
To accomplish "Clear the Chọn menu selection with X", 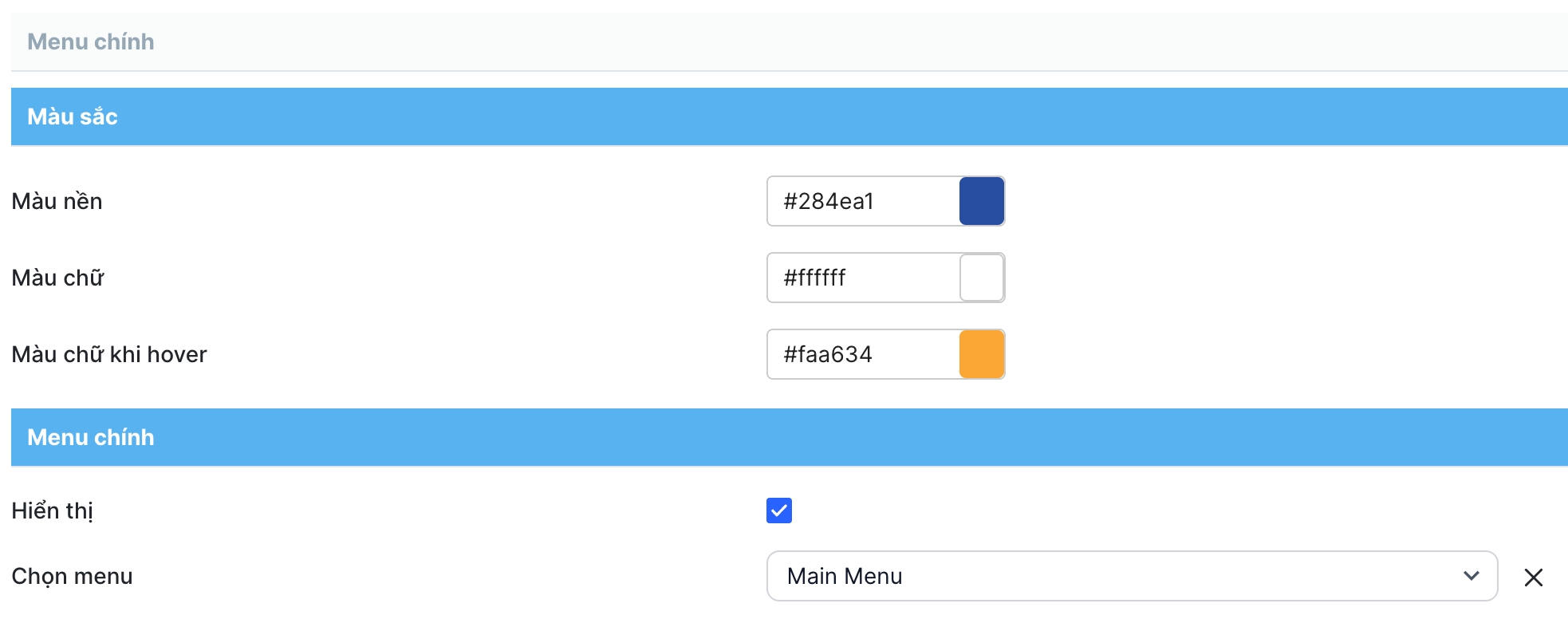I will point(1533,578).
